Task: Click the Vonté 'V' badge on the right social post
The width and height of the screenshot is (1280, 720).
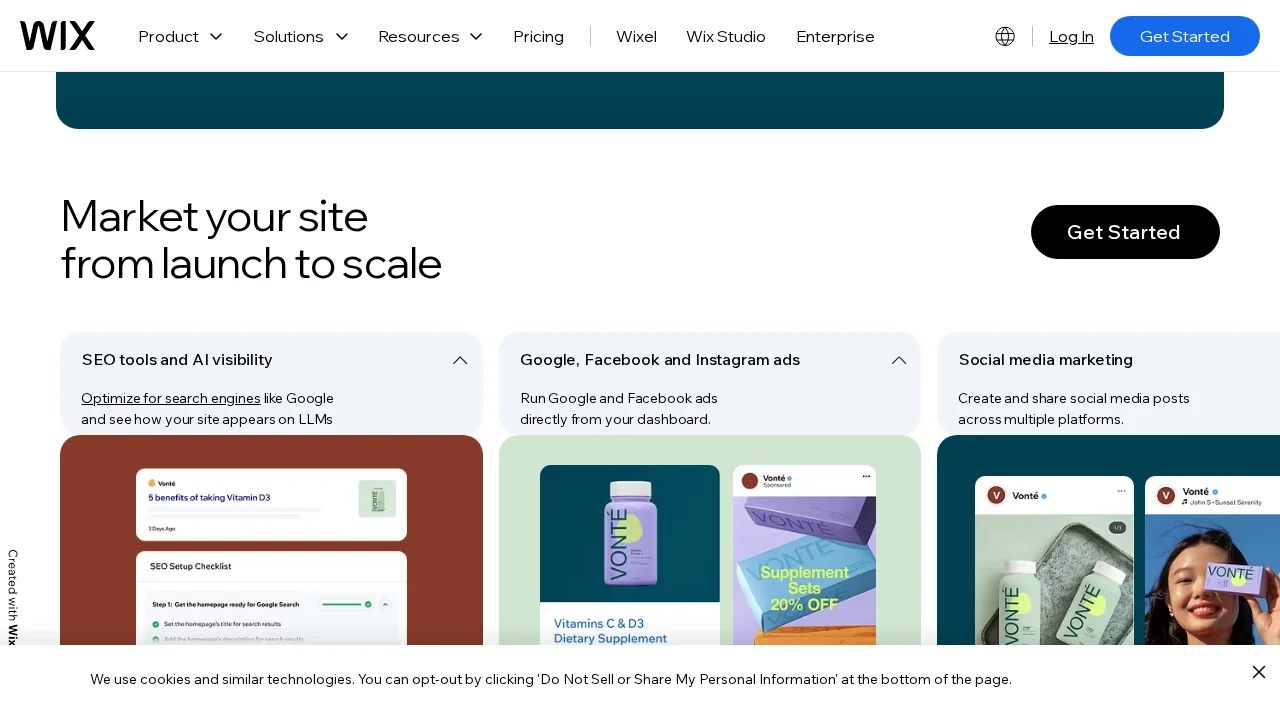Action: [x=1167, y=495]
